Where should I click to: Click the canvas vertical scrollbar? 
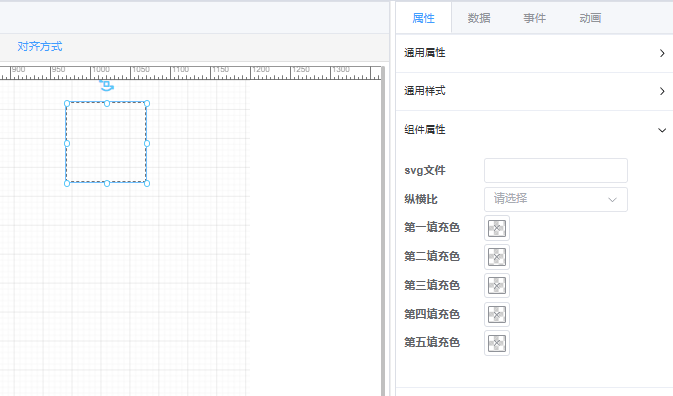pyautogui.click(x=383, y=231)
